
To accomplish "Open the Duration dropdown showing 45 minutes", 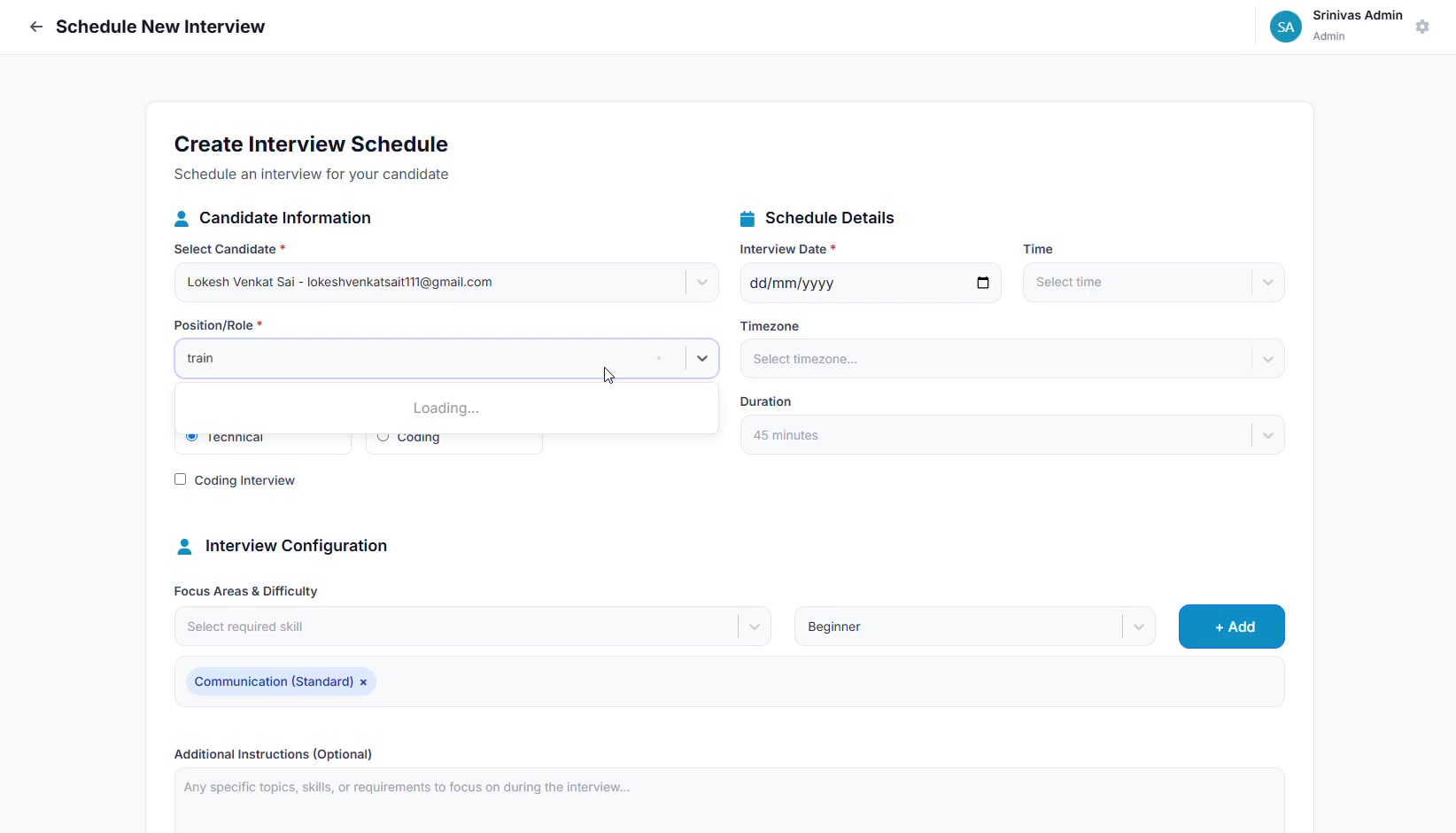I will (x=1012, y=435).
